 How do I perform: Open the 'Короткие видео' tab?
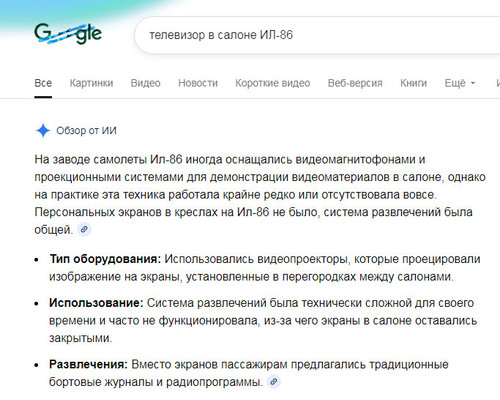tap(273, 83)
